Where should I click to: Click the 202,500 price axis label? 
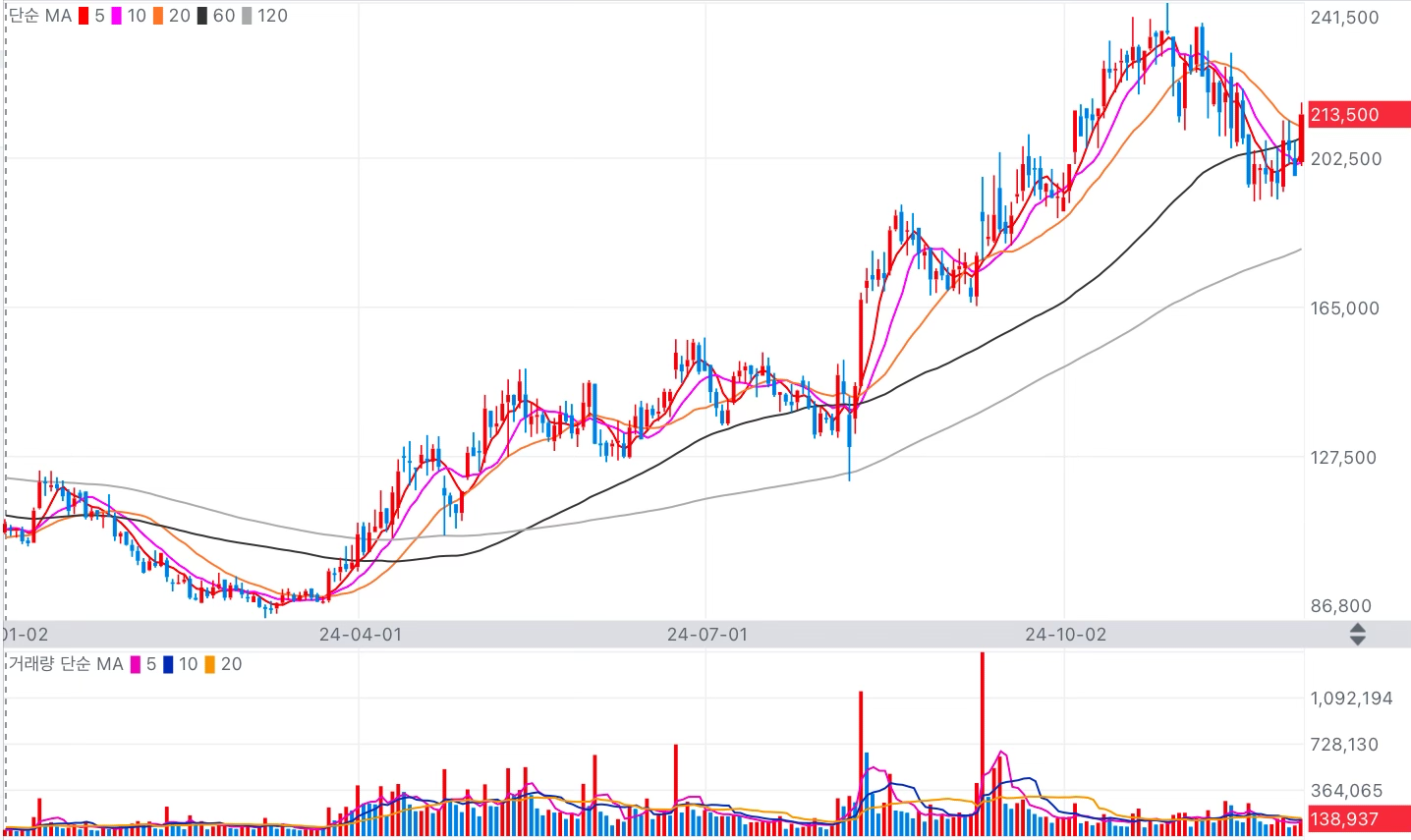tap(1346, 158)
